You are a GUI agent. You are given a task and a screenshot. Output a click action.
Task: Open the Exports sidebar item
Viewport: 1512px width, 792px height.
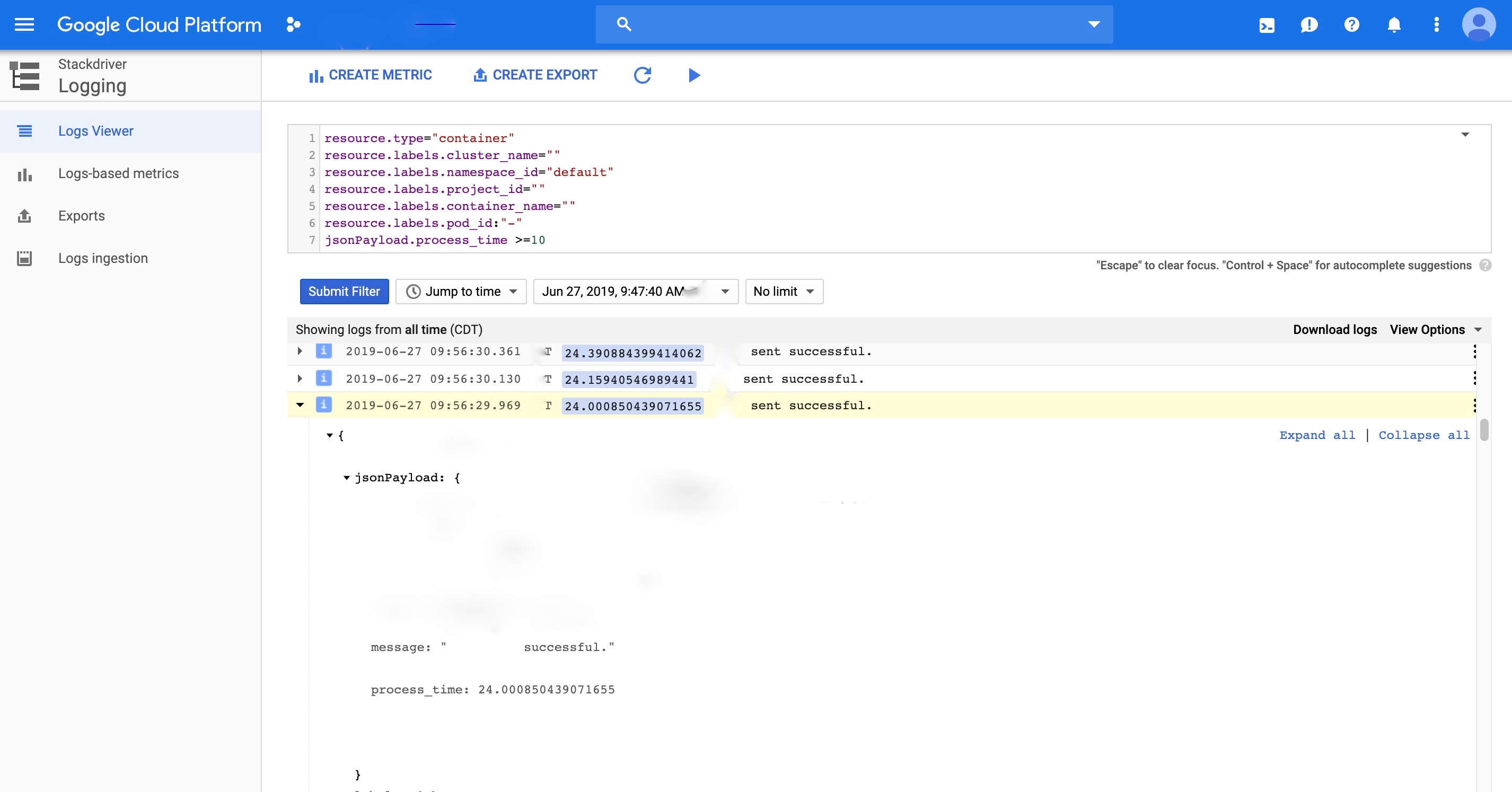tap(82, 216)
